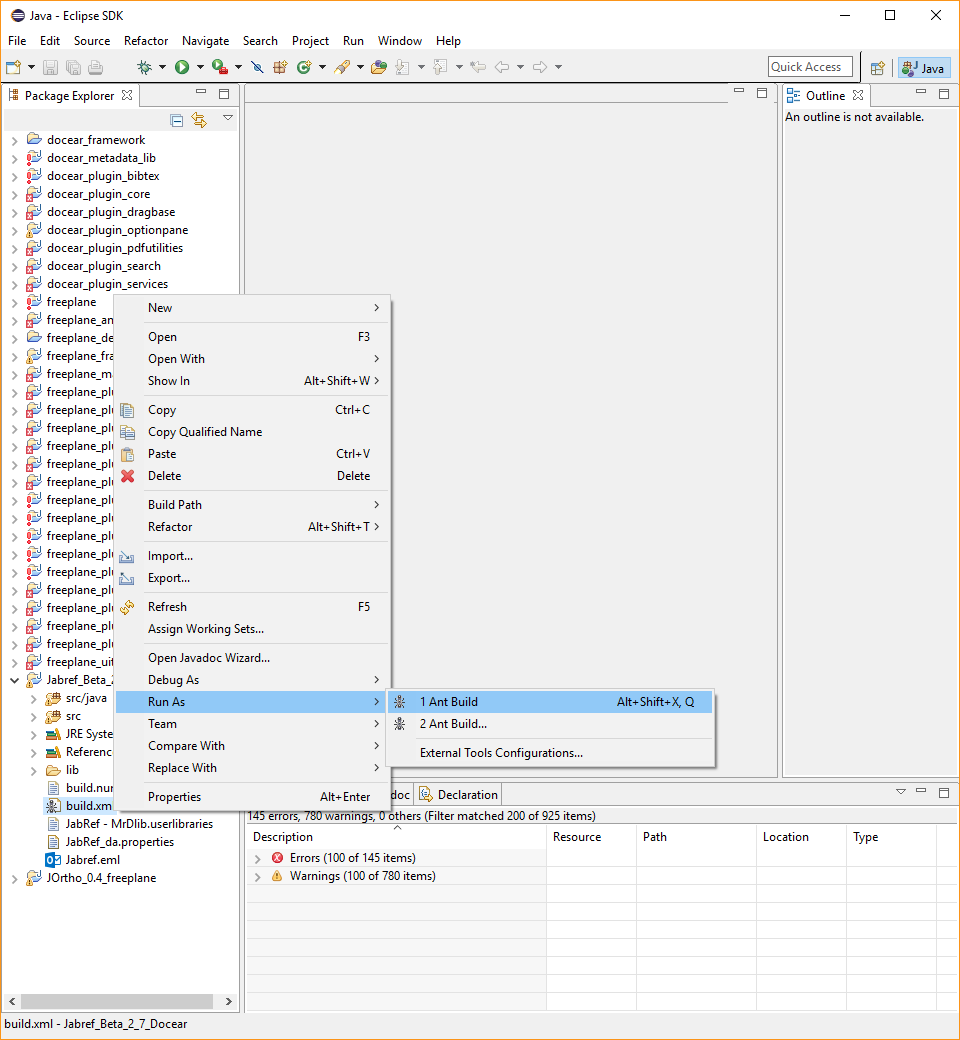This screenshot has height=1040, width=960.
Task: Launch Debug with the bug icon
Action: click(144, 67)
